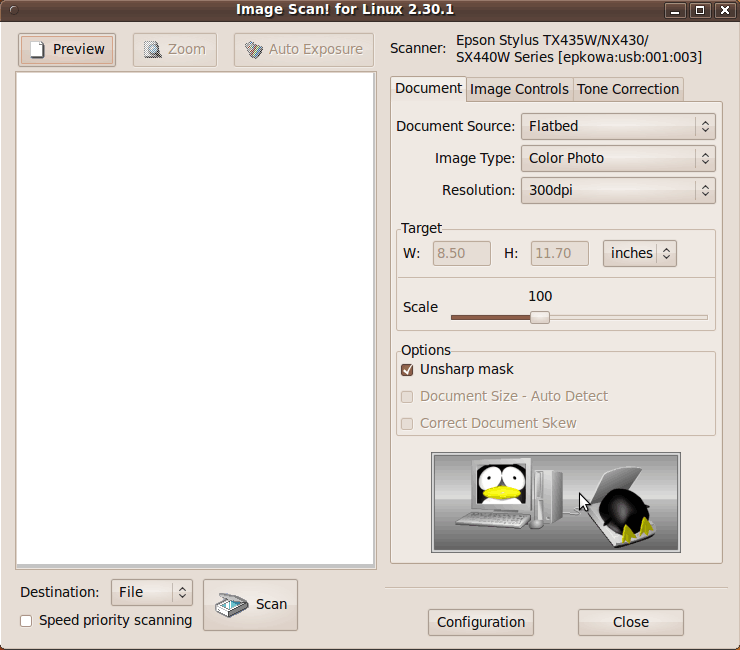The image size is (740, 650).
Task: Open the inches unit dropdown
Action: click(639, 253)
